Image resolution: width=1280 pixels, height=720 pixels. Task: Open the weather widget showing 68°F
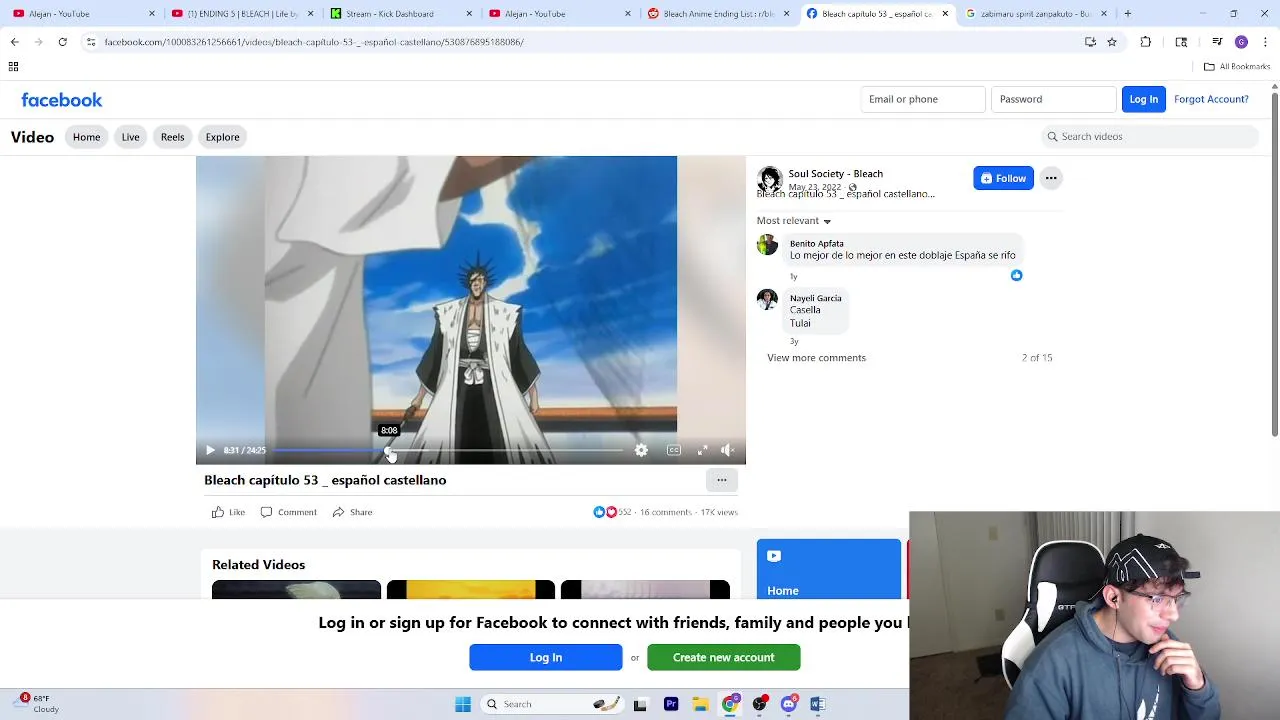(37, 704)
